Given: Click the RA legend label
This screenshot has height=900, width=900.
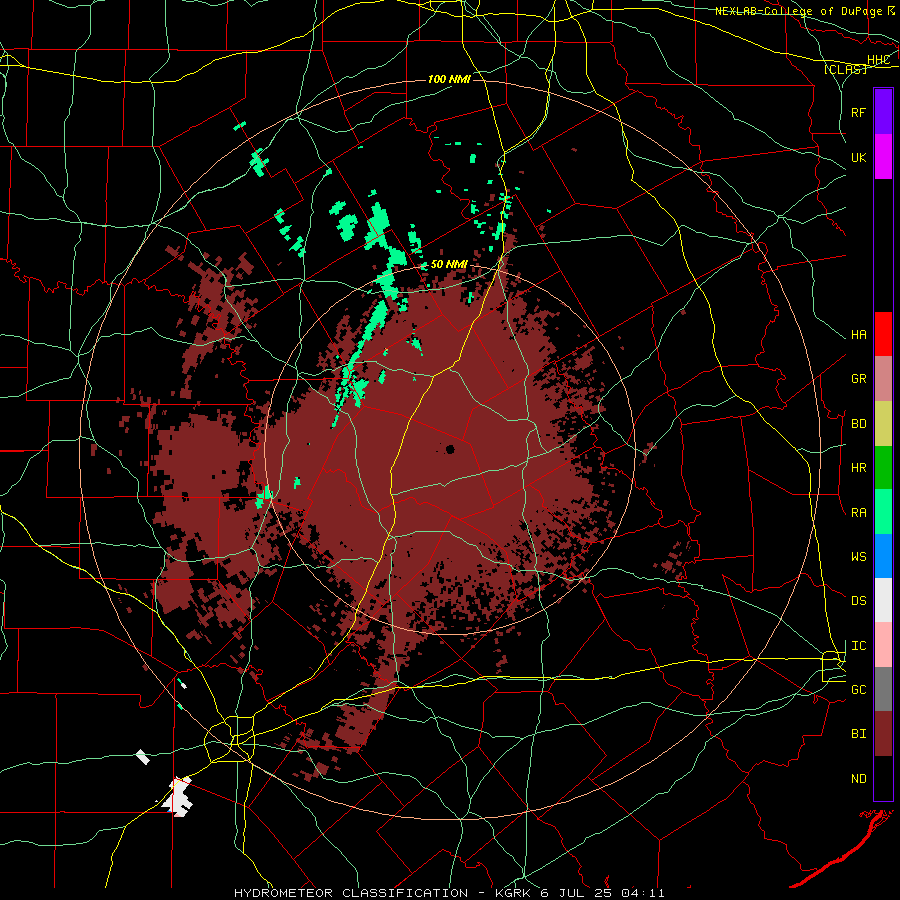Looking at the screenshot, I should pyautogui.click(x=859, y=513).
